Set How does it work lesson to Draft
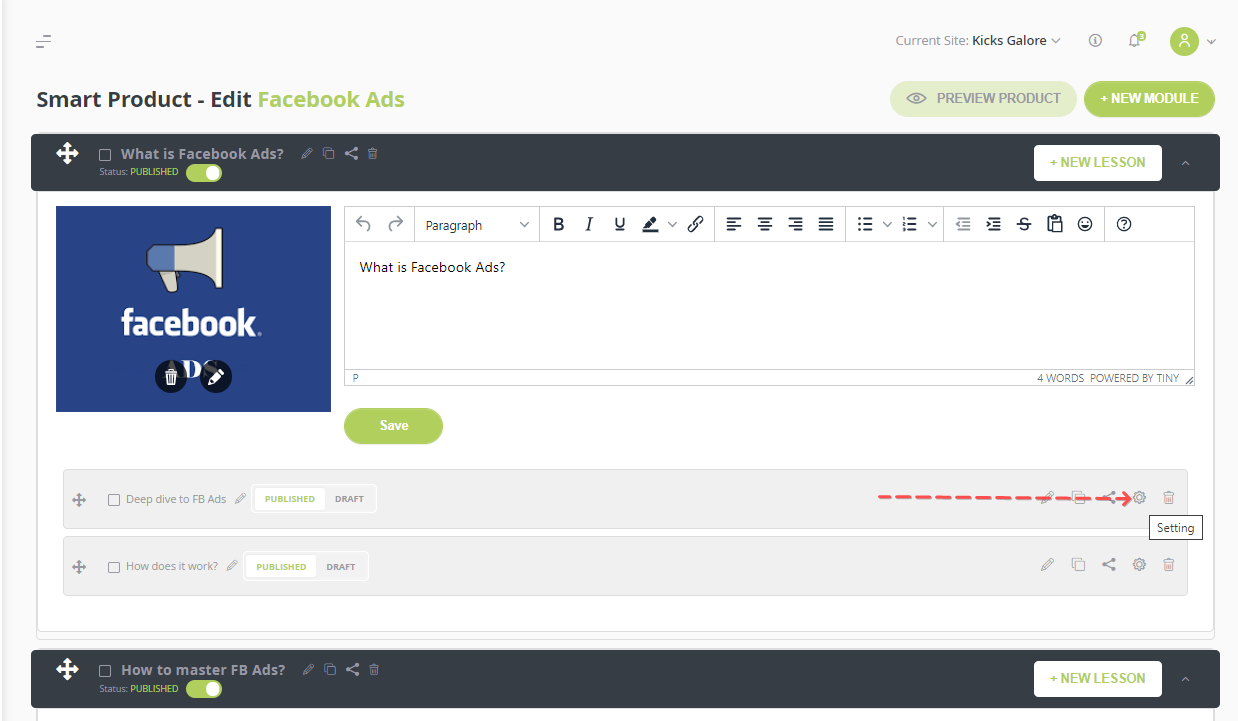This screenshot has height=721, width=1238. [341, 567]
